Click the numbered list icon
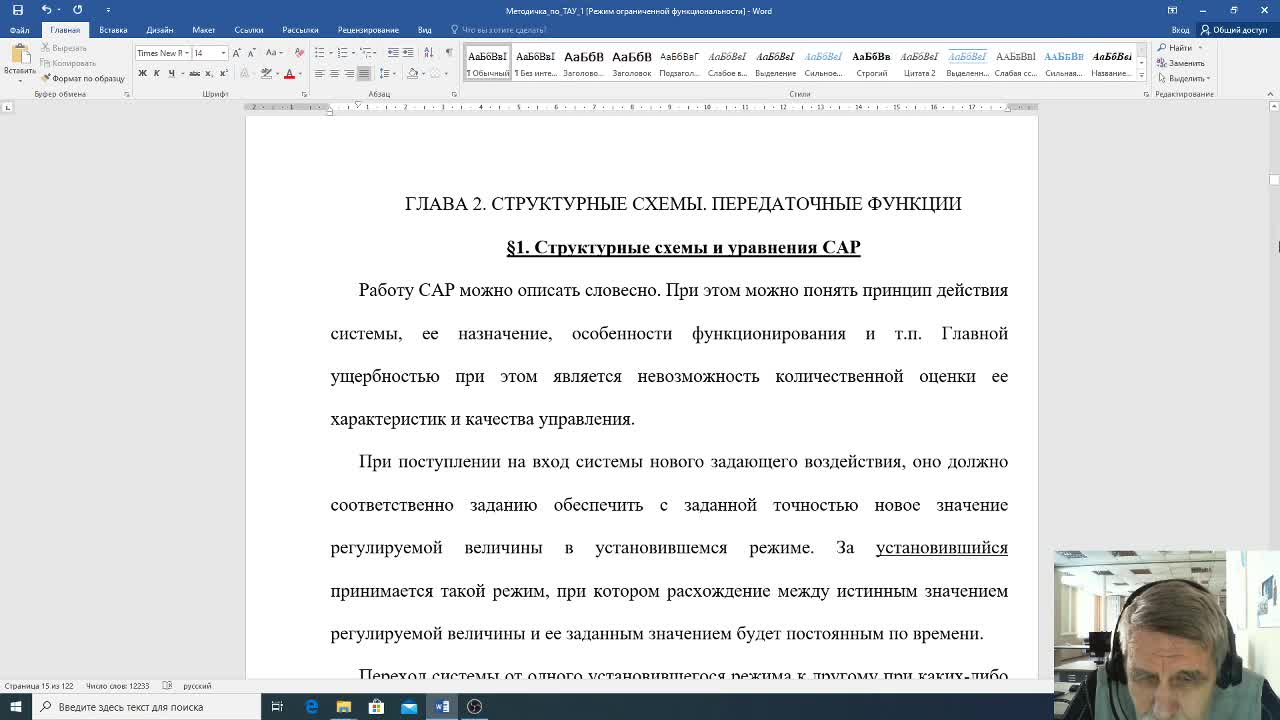Viewport: 1280px width, 720px height. tap(342, 52)
